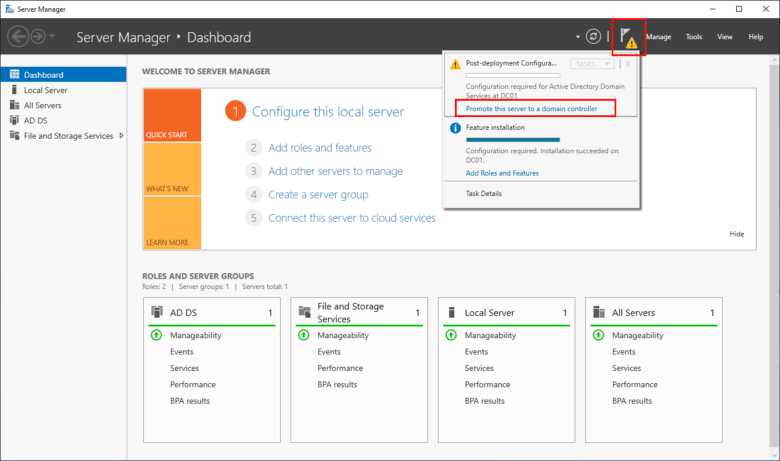
Task: Open Performance in the All Servers tile
Action: pos(635,384)
